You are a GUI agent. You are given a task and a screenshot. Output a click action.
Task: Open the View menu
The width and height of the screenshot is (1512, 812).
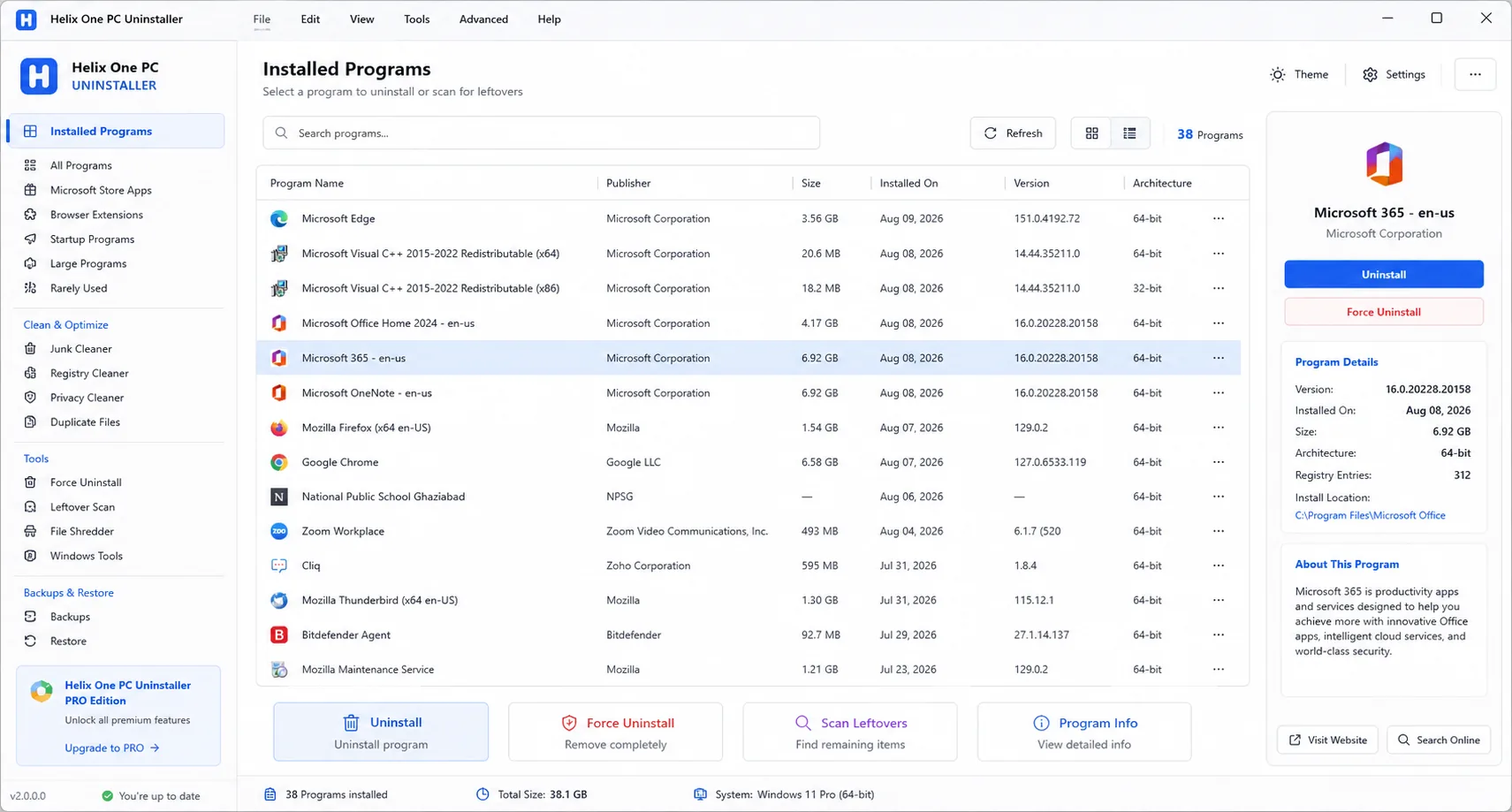362,19
